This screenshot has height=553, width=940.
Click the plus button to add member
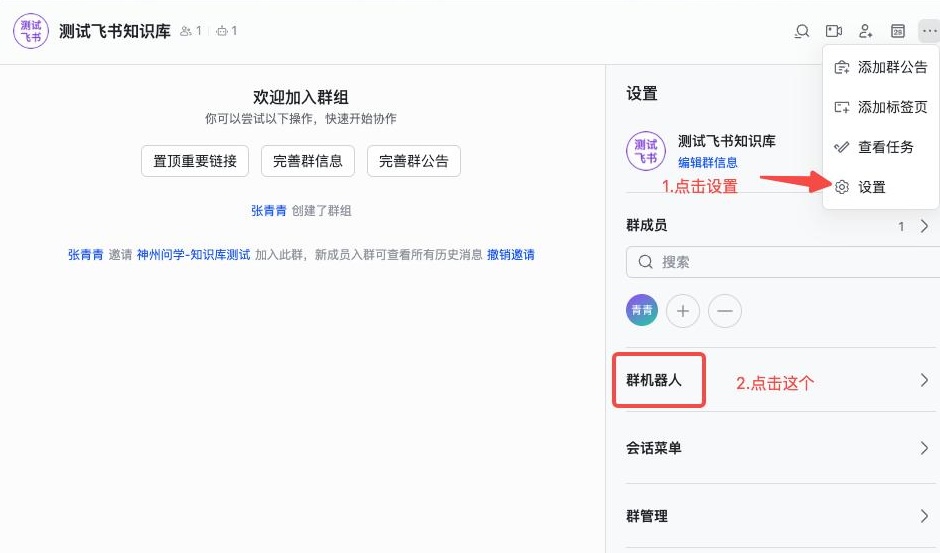[683, 311]
